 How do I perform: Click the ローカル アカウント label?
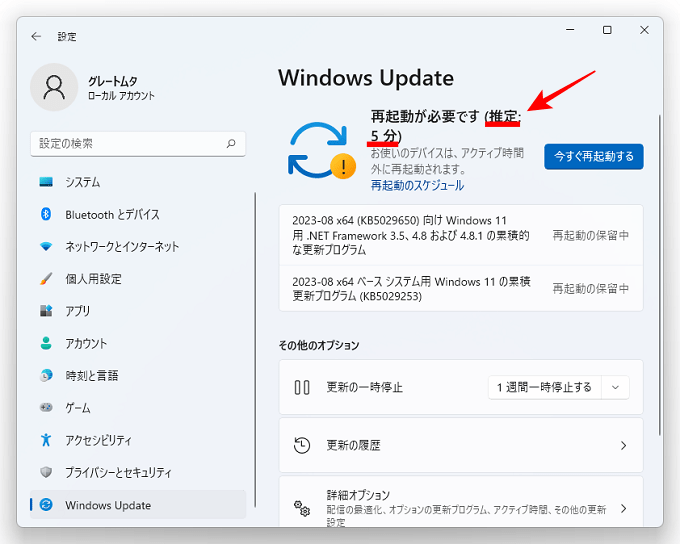click(x=121, y=96)
